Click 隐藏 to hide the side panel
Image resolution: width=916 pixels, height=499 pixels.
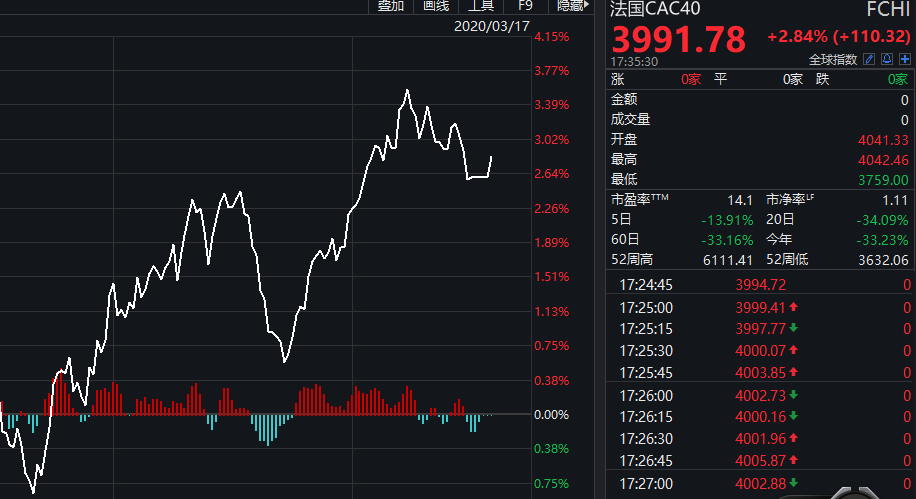(572, 6)
